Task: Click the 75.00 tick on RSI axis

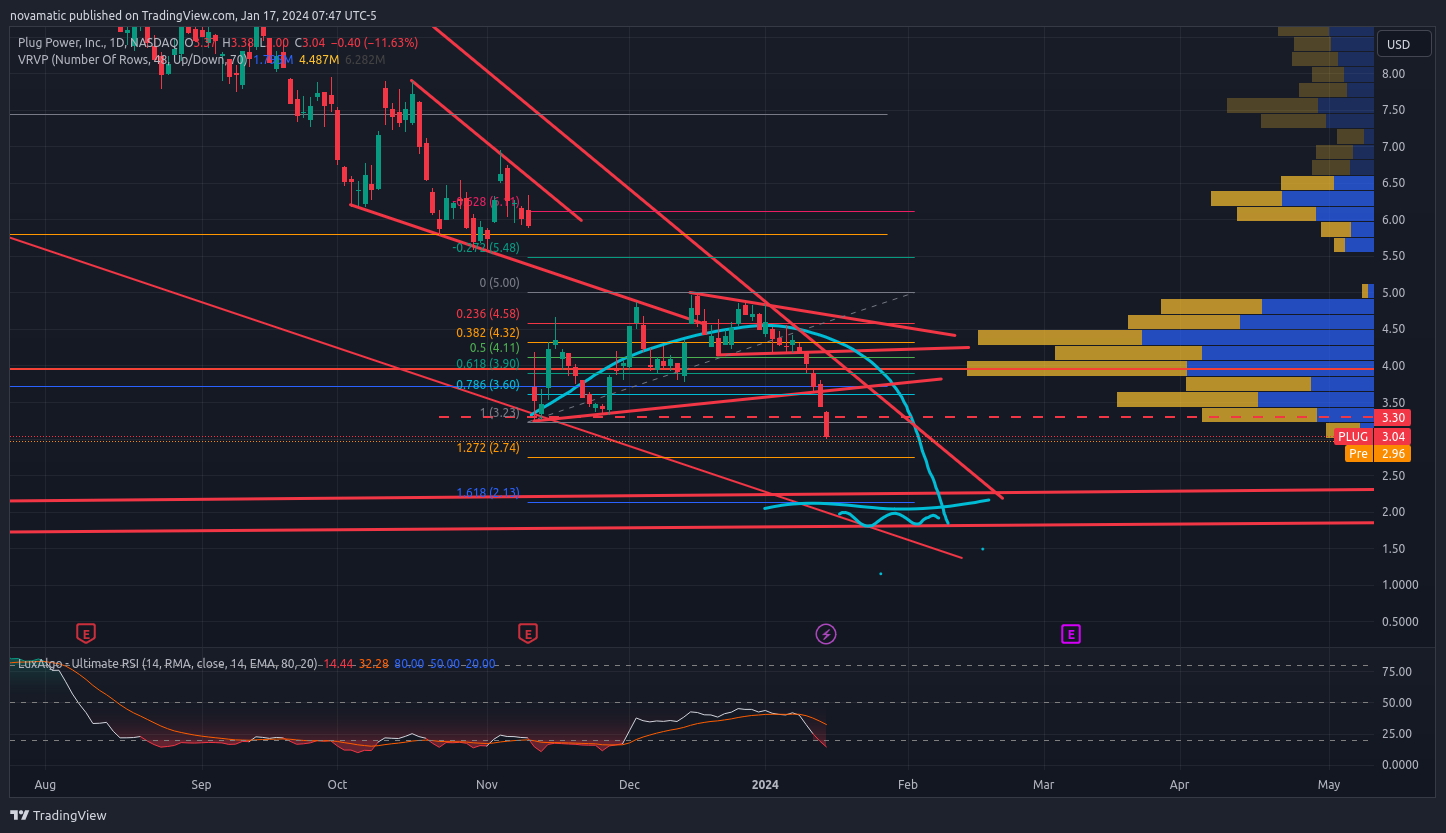Action: pyautogui.click(x=1396, y=671)
